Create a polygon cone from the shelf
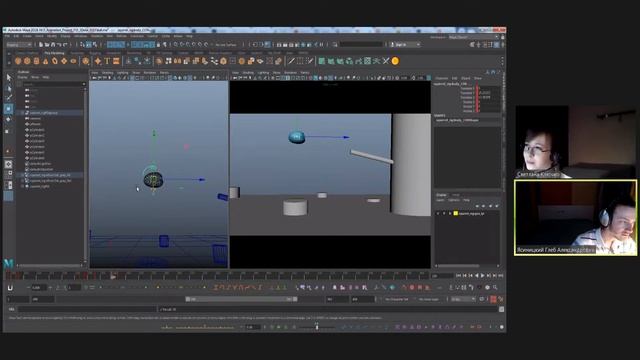Viewport: 640px width, 360px height. pyautogui.click(x=45, y=61)
